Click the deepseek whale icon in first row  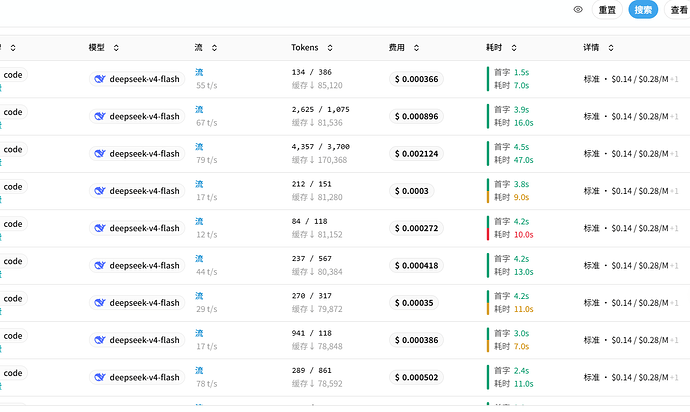100,79
